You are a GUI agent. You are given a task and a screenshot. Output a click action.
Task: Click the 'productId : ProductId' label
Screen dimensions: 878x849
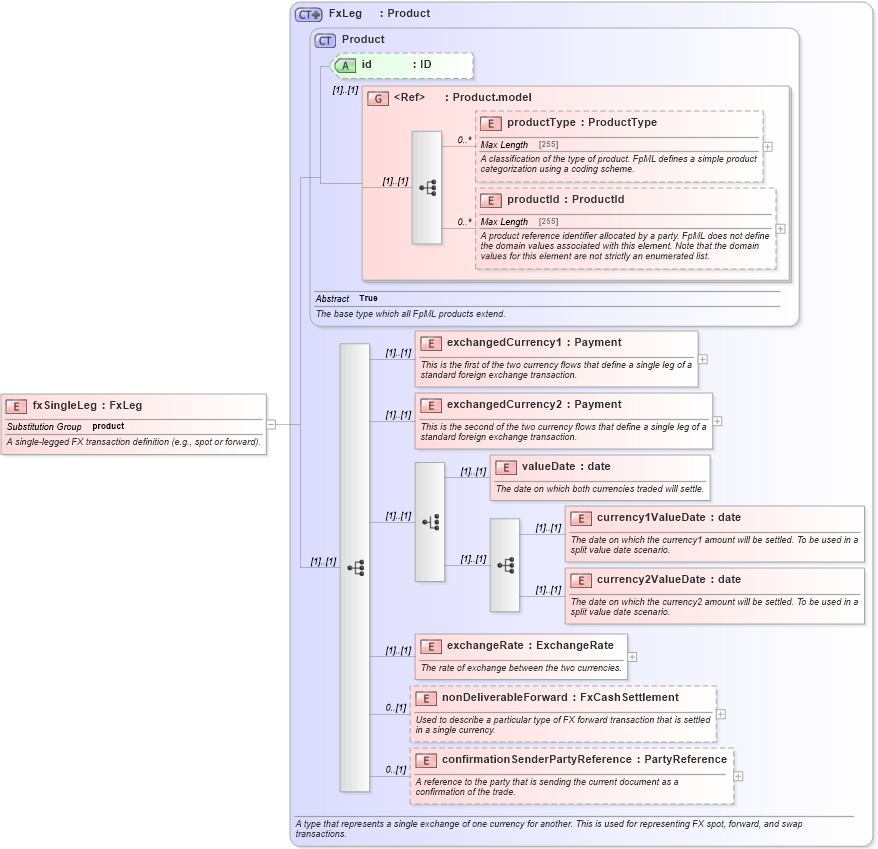coord(566,199)
